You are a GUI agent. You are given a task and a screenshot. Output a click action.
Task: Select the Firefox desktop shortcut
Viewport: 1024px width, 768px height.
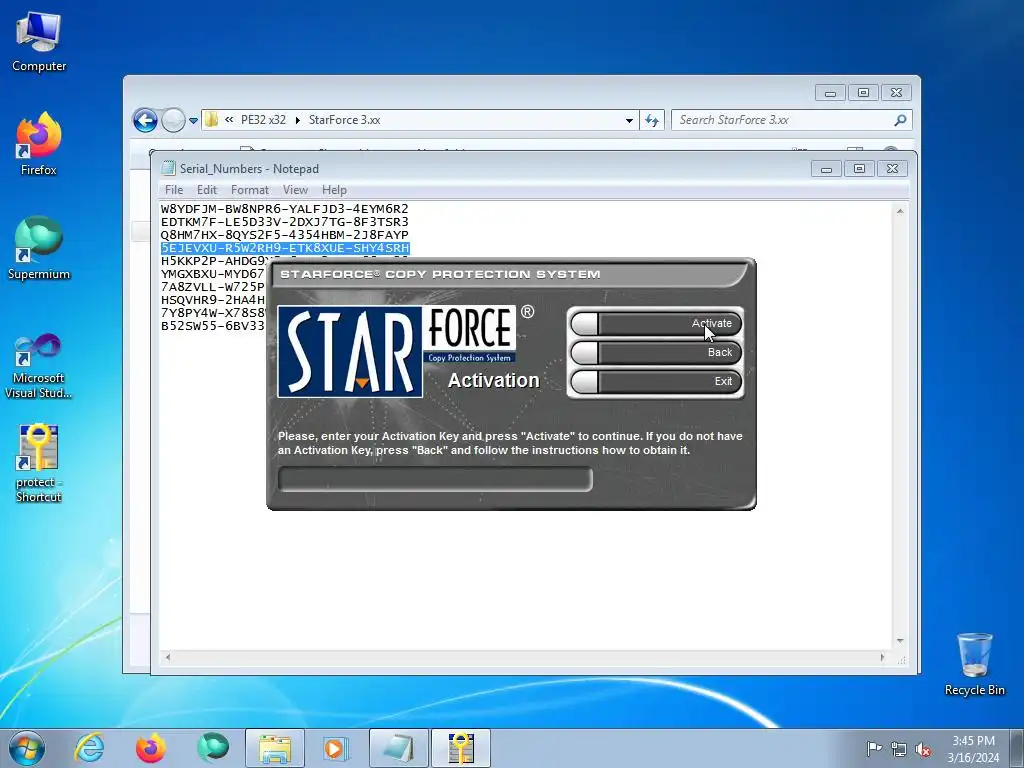pos(39,145)
